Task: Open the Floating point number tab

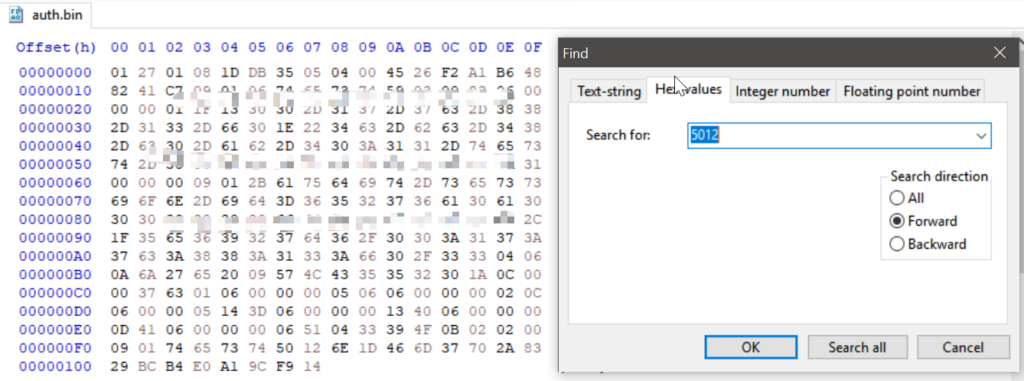Action: (912, 91)
